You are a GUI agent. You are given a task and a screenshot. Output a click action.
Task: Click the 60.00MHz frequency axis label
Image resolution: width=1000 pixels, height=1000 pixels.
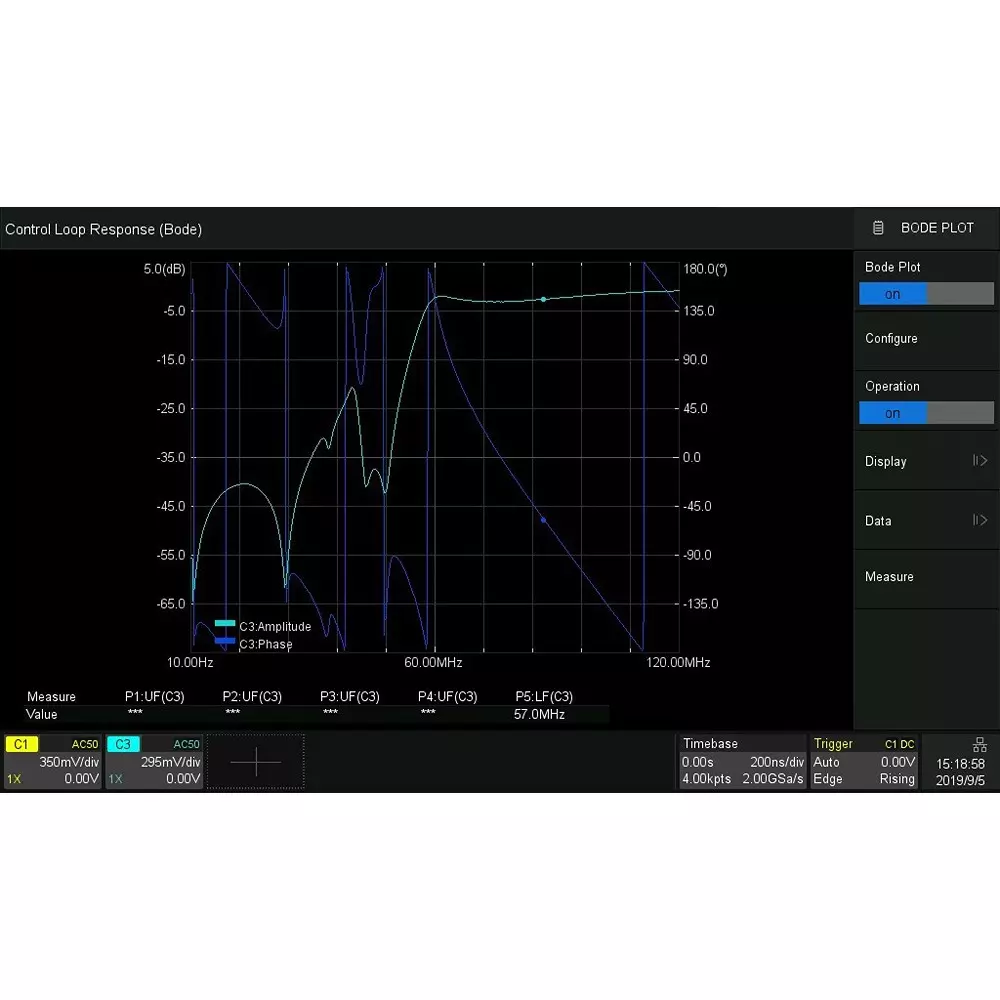(433, 662)
